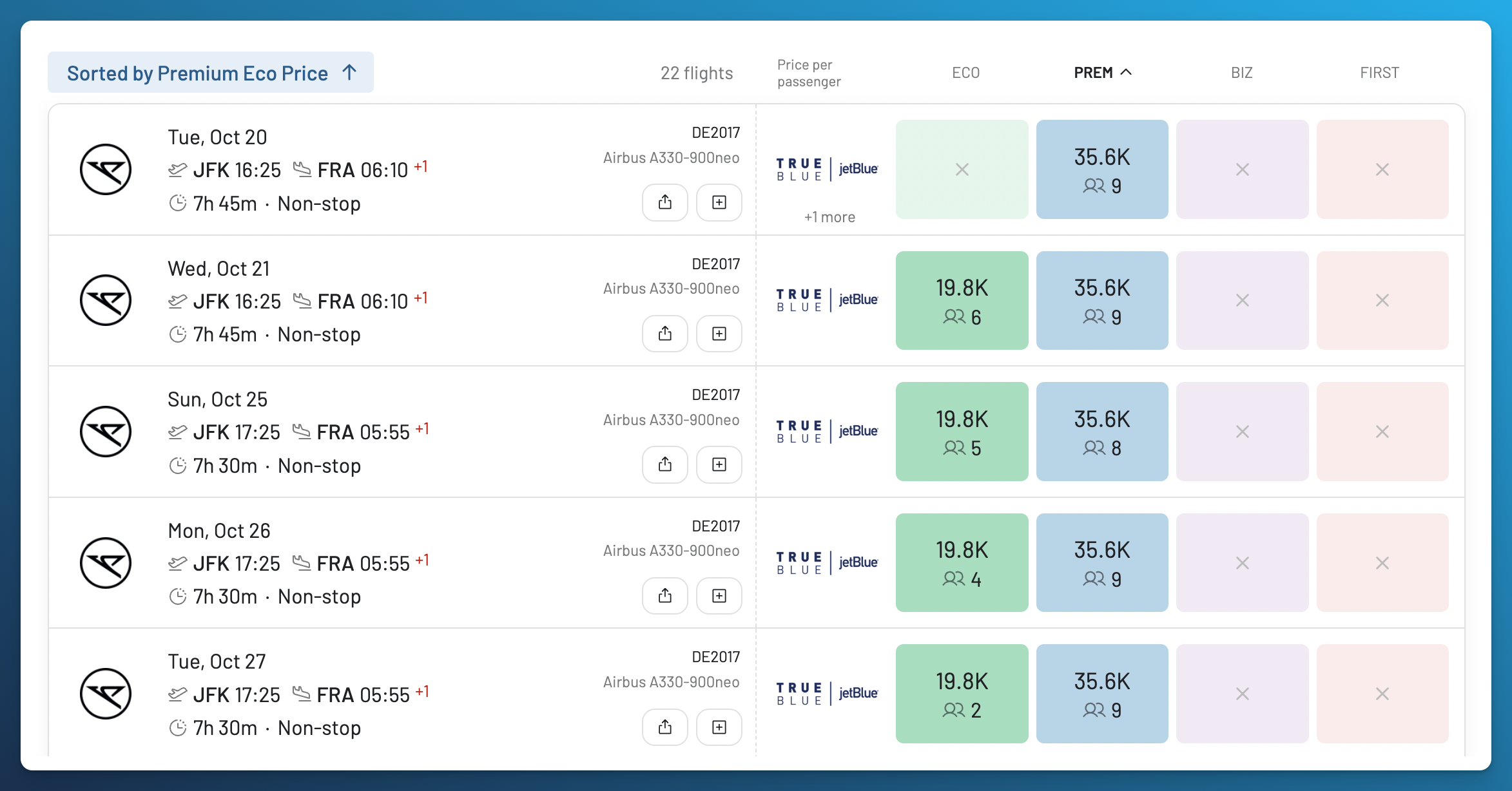Click add icon for Tue, Oct 20 flight
This screenshot has height=791, width=1512.
pos(719,202)
